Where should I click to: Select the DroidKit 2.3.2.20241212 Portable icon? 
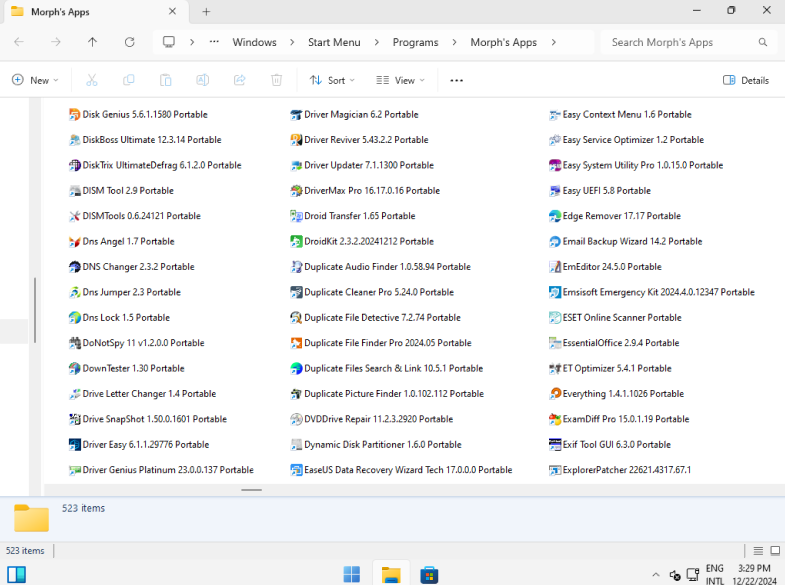296,242
